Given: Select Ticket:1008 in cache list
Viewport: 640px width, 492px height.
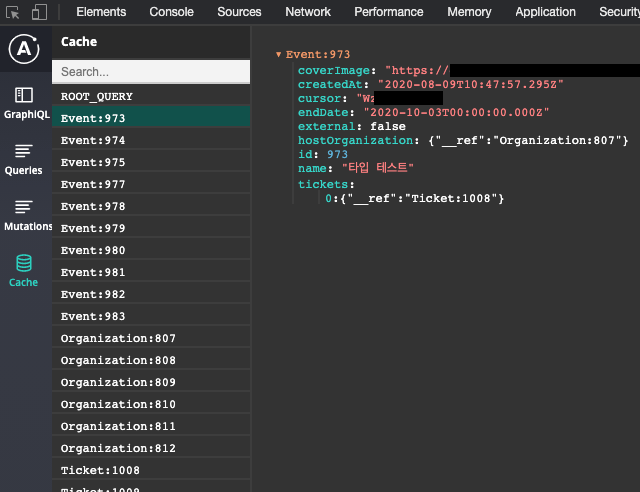Looking at the screenshot, I should click(151, 471).
